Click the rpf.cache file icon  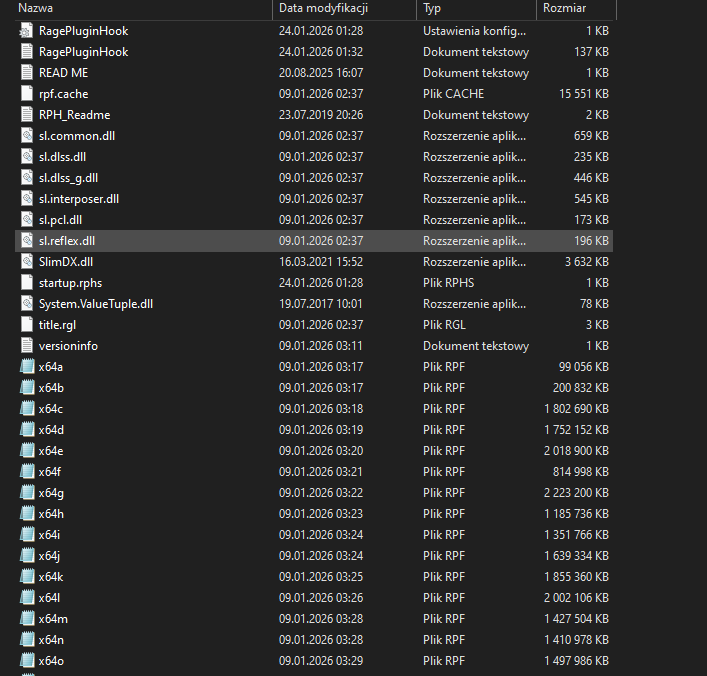27,94
